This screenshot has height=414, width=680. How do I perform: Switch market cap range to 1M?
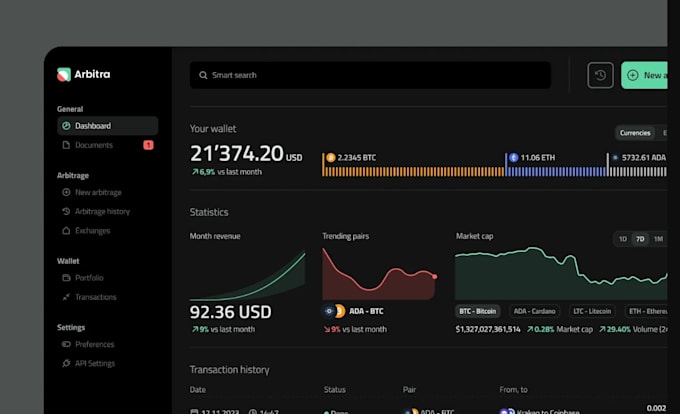coord(658,239)
